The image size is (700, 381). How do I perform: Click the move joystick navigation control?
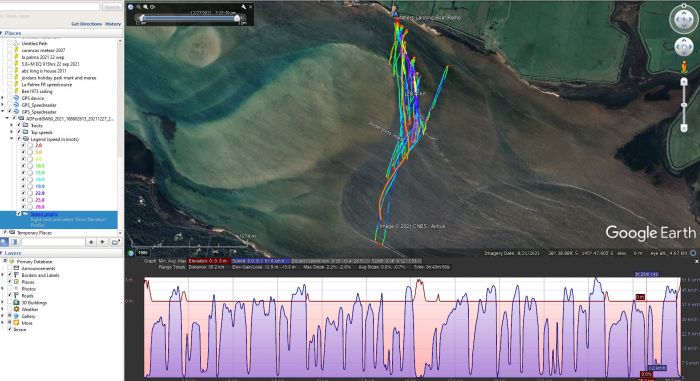683,47
